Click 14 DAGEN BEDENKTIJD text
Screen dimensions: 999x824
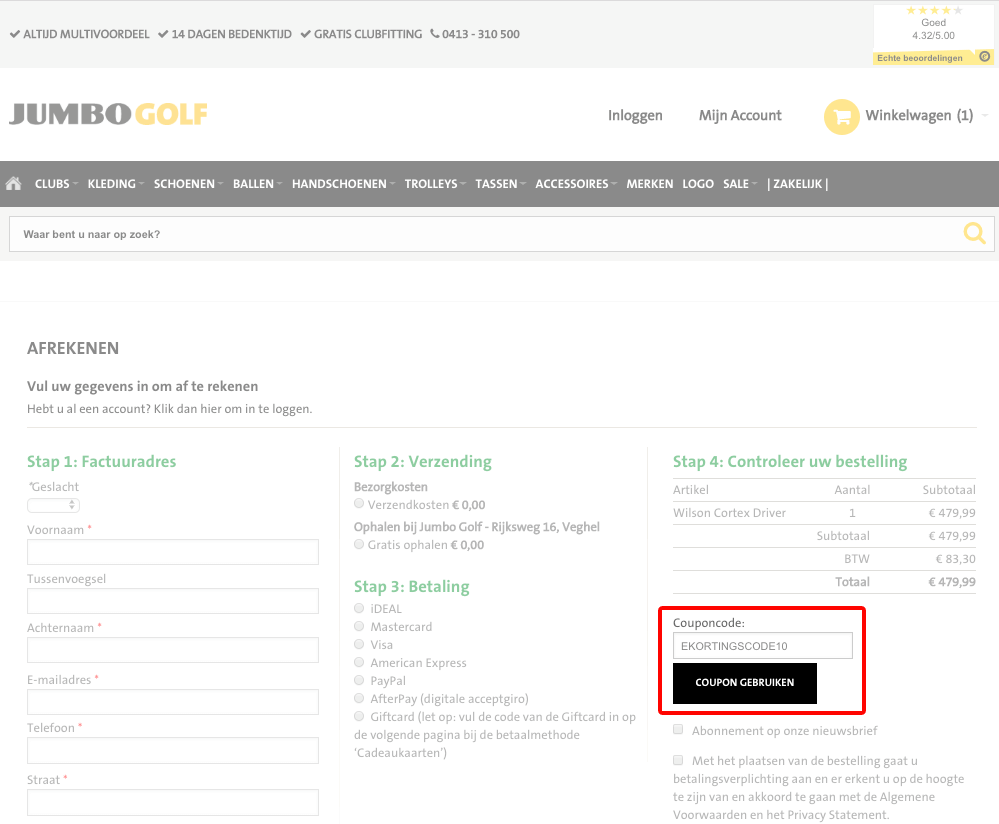[x=231, y=34]
